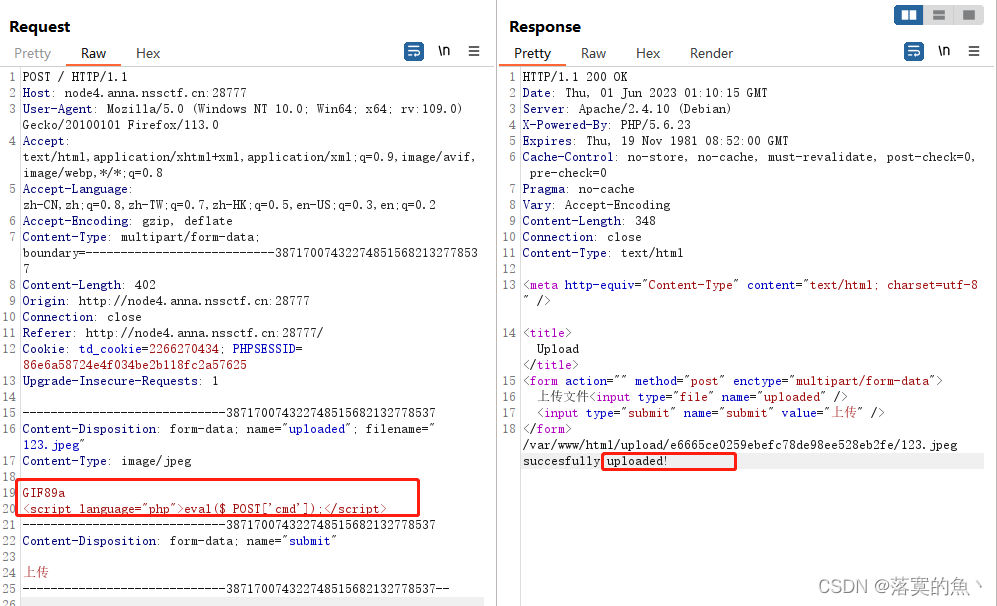Switch to top-bottom stacked layout view
Viewport: 997px width, 606px height.
coord(939,15)
